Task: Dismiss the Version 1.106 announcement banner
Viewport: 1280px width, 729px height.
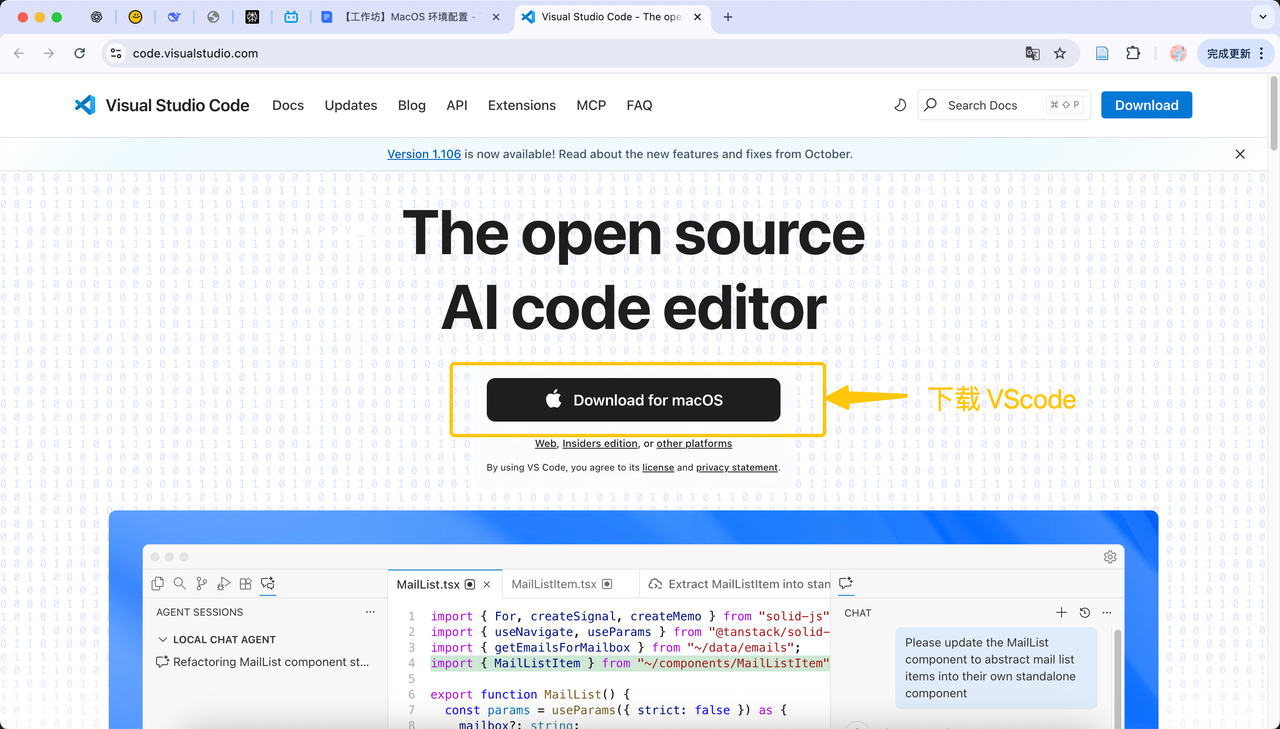Action: 1240,154
